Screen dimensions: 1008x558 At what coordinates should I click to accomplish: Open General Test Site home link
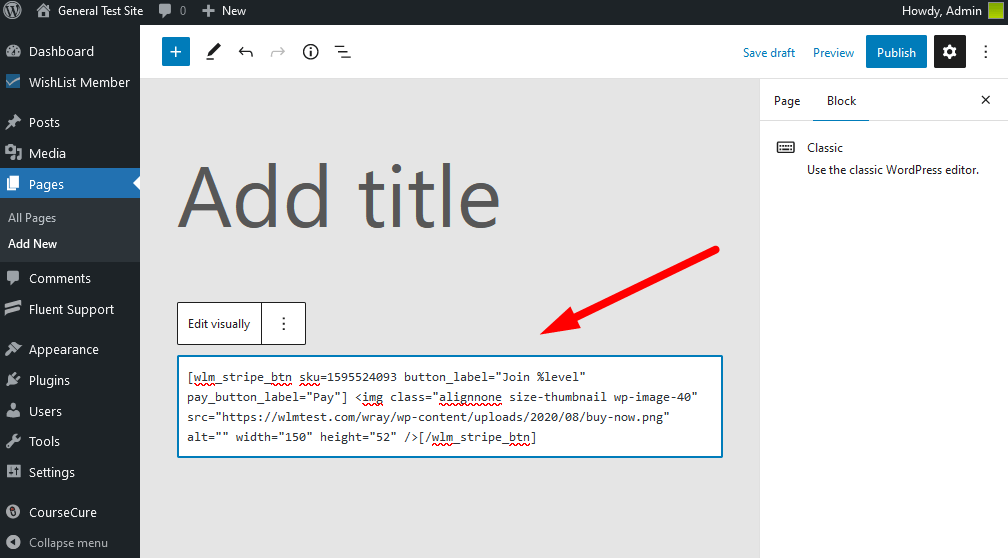point(89,10)
